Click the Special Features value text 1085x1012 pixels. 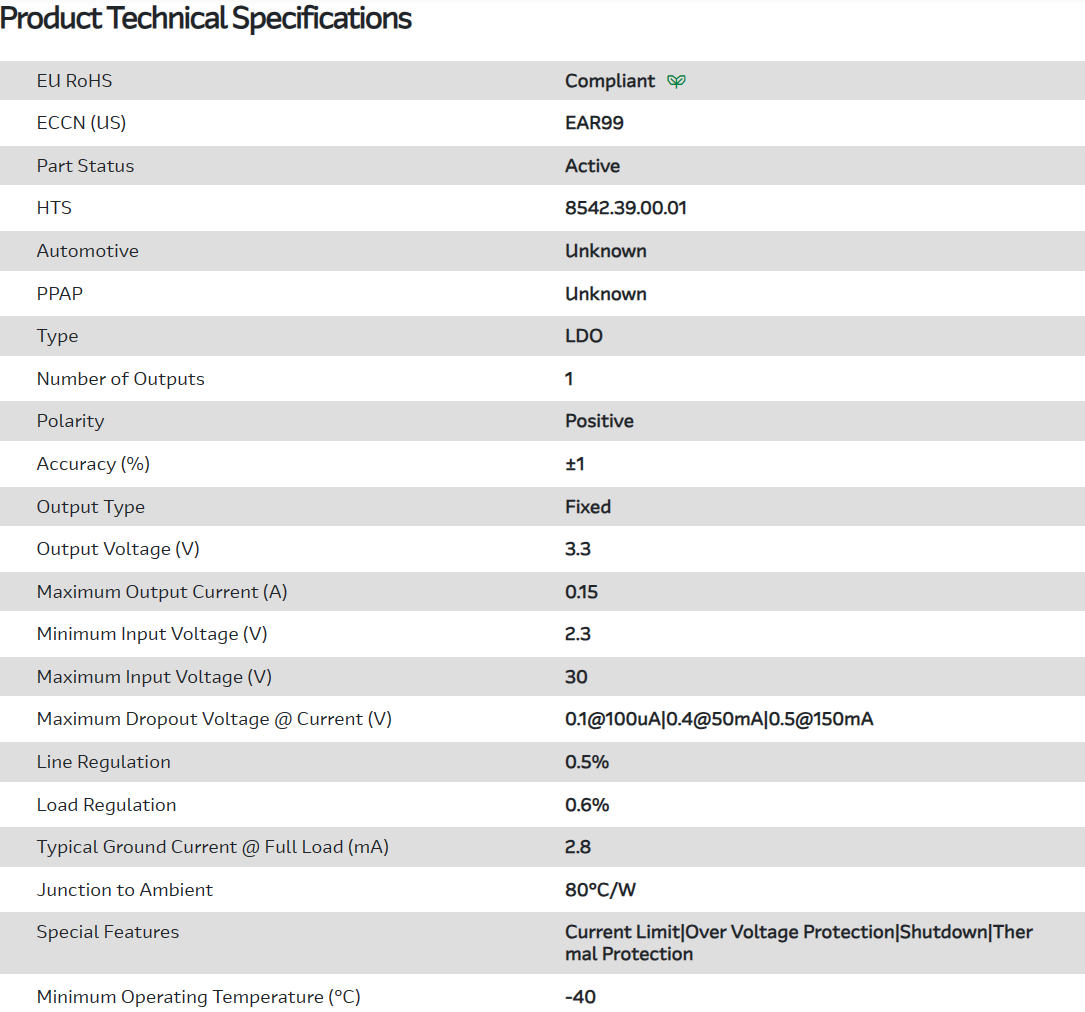(x=798, y=942)
